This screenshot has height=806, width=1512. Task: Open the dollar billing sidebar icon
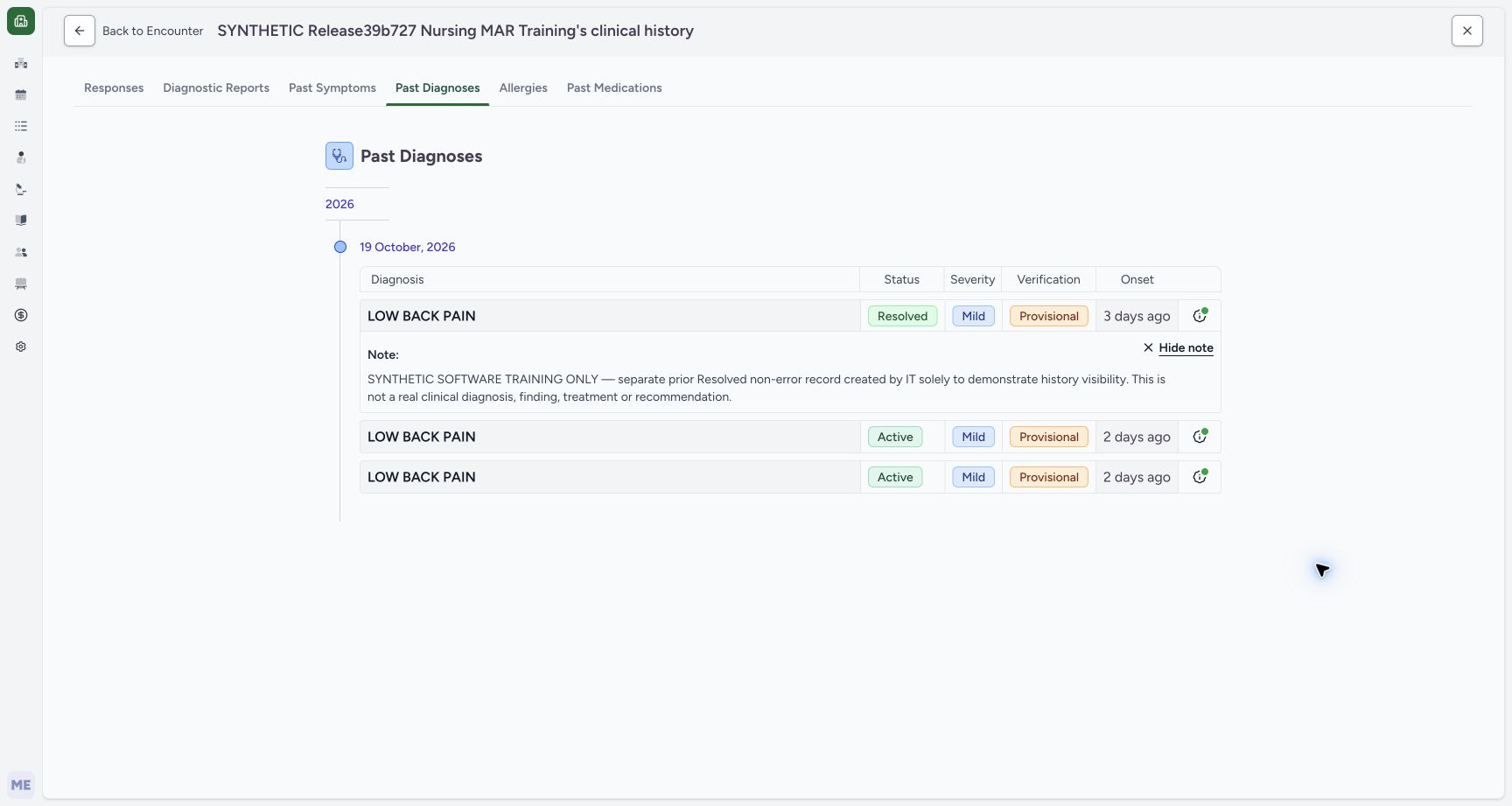(x=21, y=315)
